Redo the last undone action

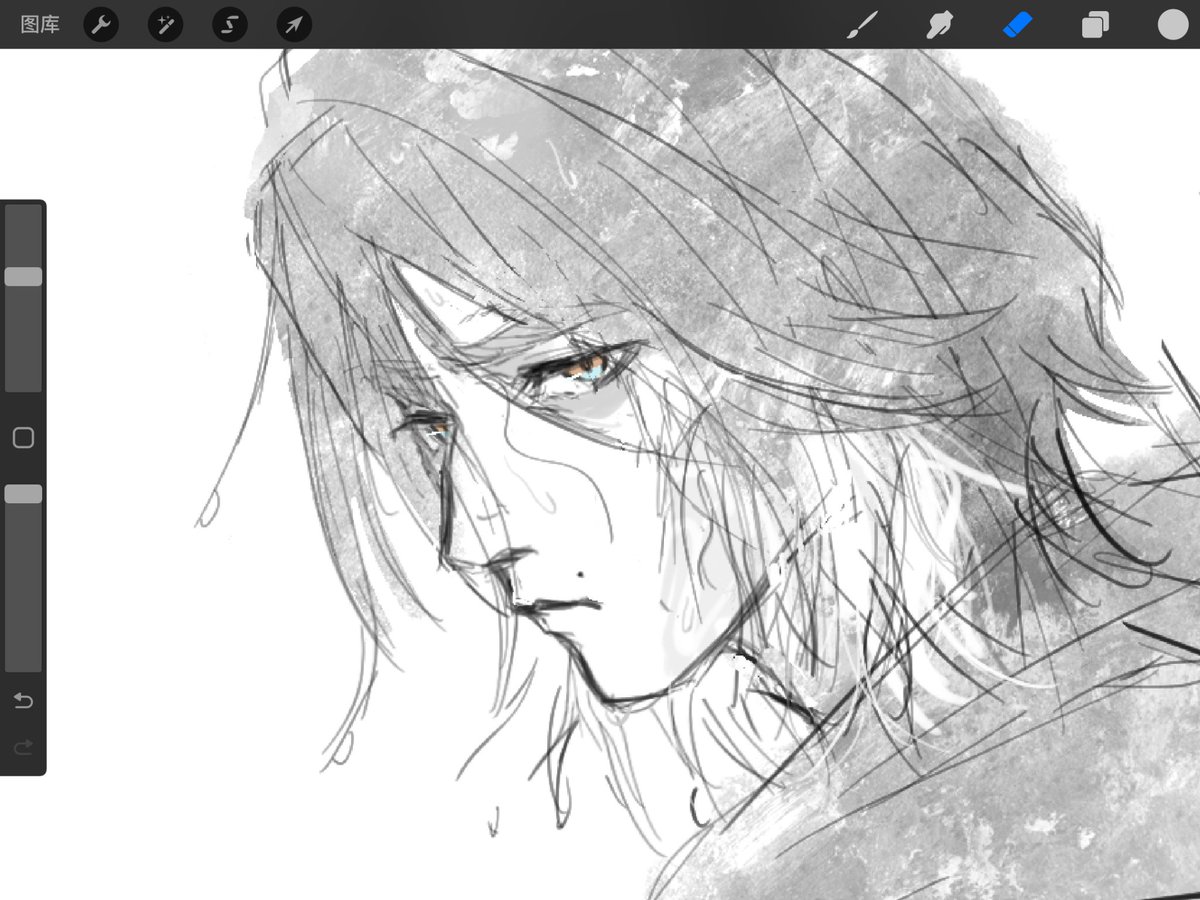coord(23,747)
